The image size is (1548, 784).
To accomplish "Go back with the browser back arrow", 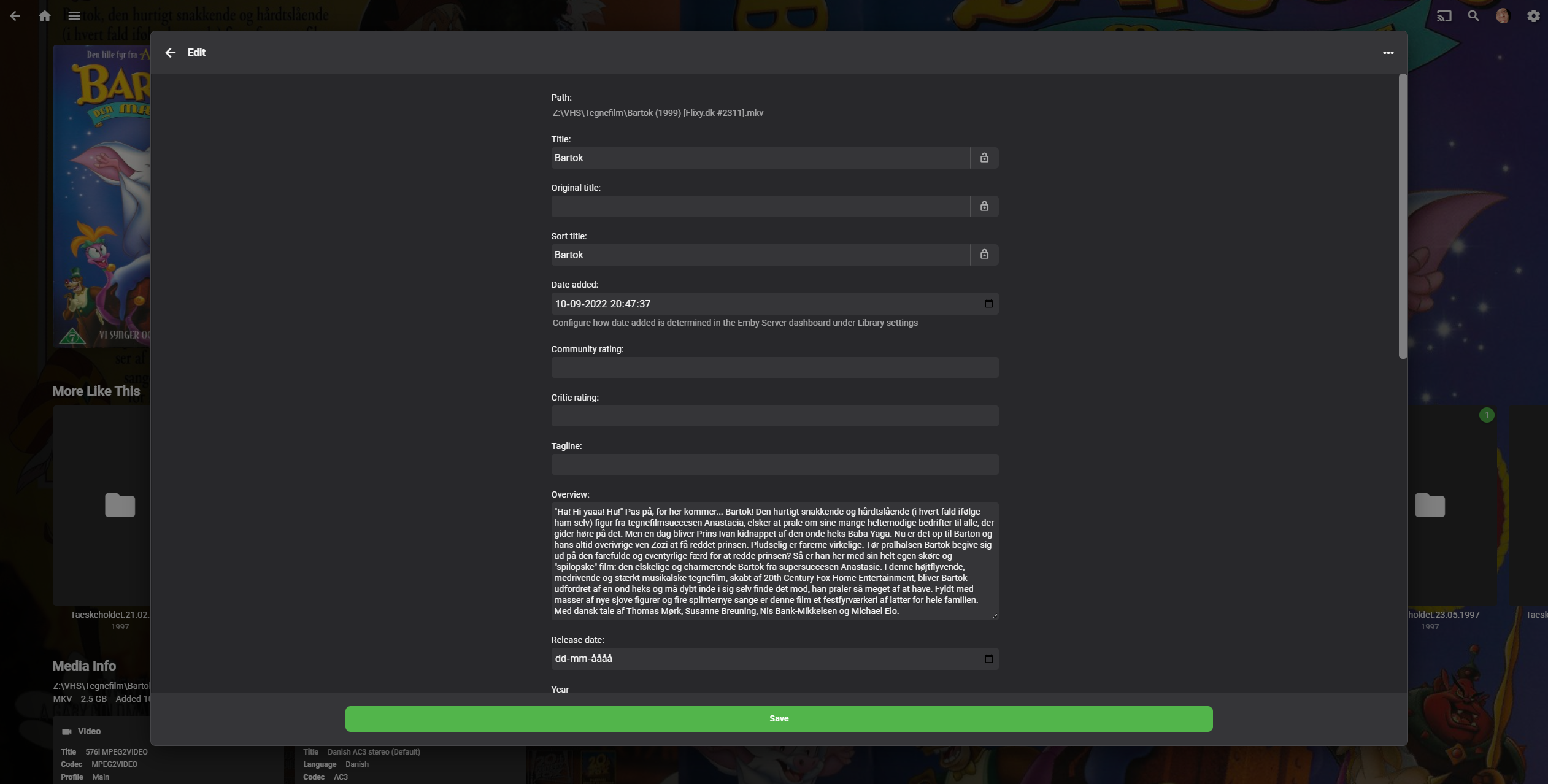I will 15,15.
